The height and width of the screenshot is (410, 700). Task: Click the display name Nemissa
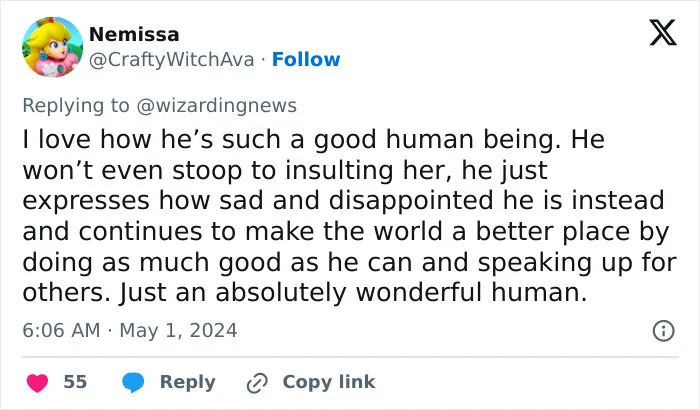(134, 34)
